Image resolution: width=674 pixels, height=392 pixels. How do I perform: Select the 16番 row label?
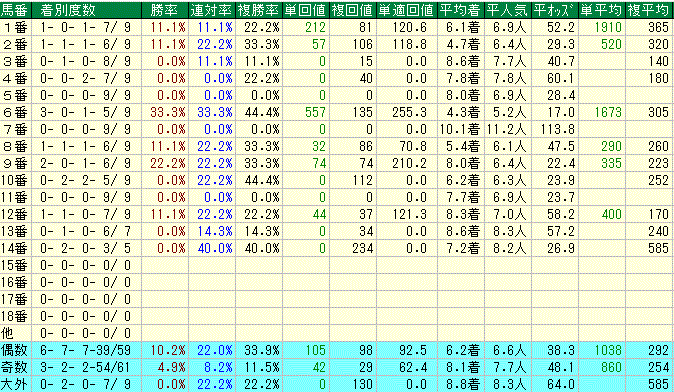click(x=14, y=282)
